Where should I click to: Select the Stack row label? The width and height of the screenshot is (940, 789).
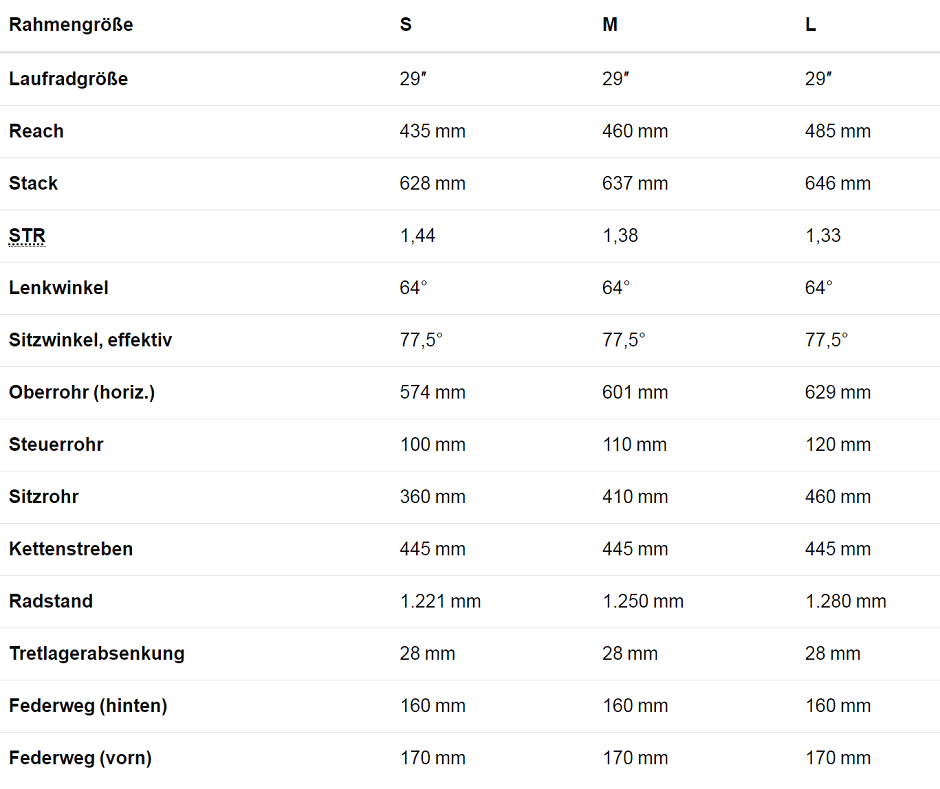(34, 183)
